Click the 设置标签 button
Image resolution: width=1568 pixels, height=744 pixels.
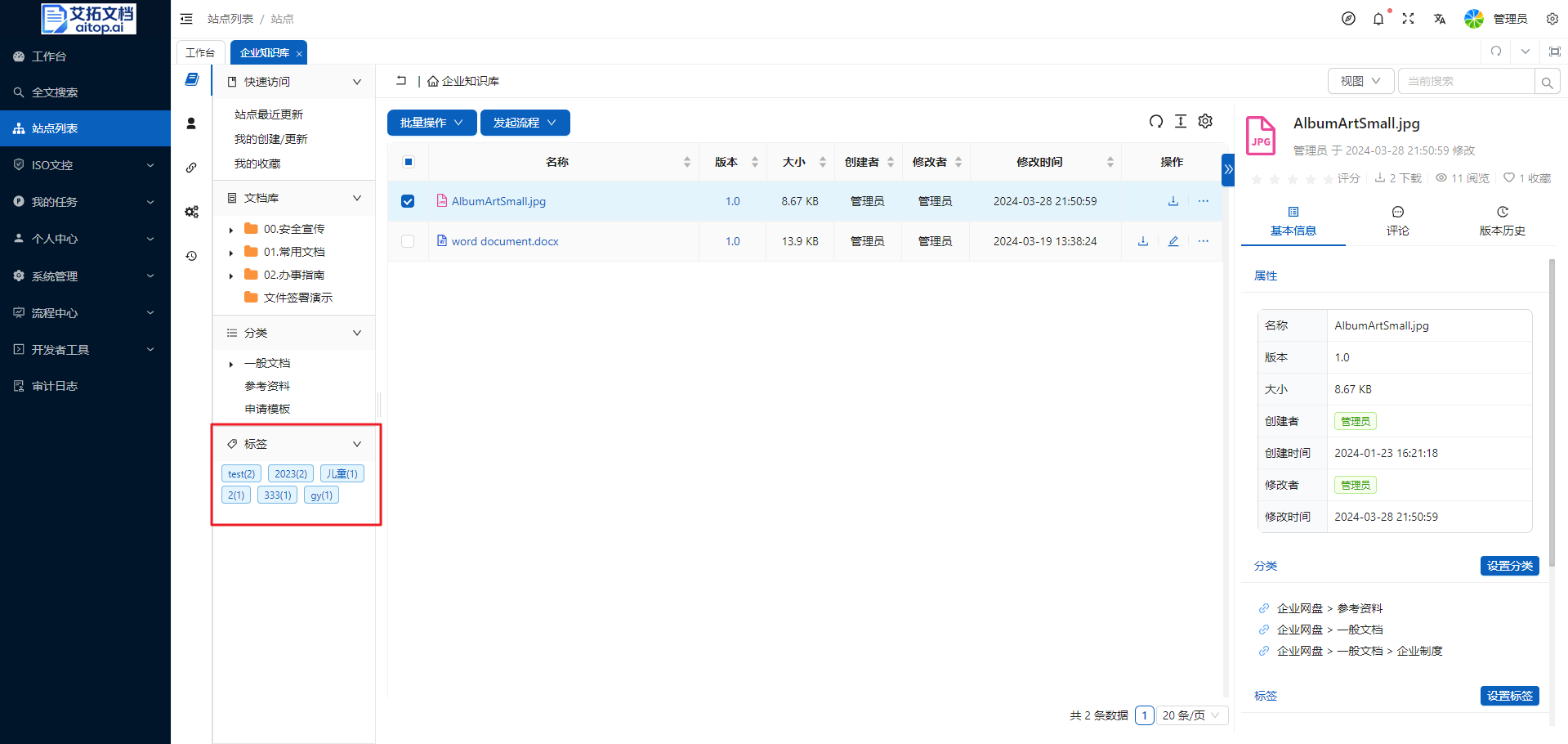pos(1509,696)
